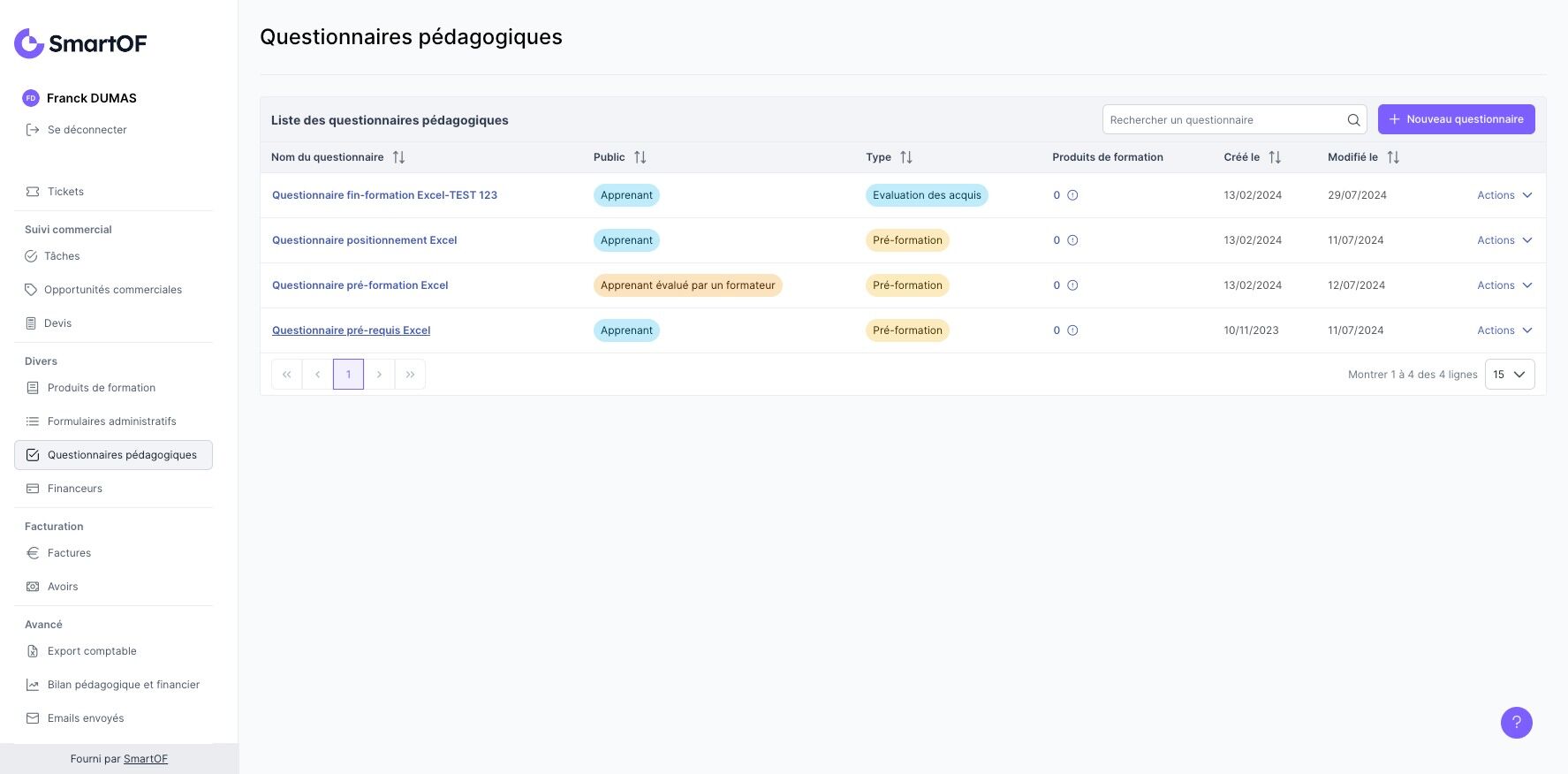
Task: Sort by Modifié le date column
Action: point(1393,157)
